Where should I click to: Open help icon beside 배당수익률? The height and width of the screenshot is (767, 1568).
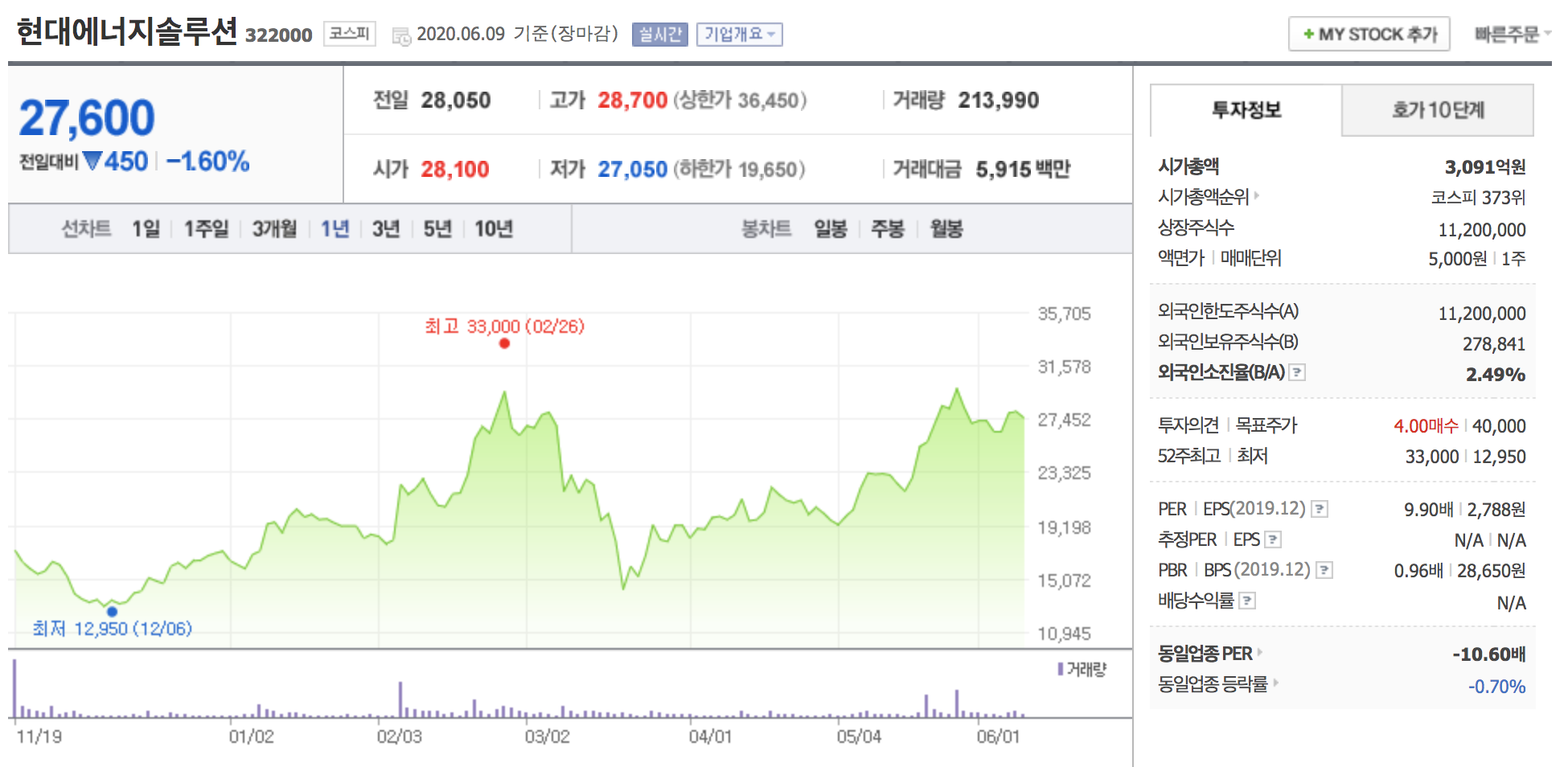coord(1247,601)
